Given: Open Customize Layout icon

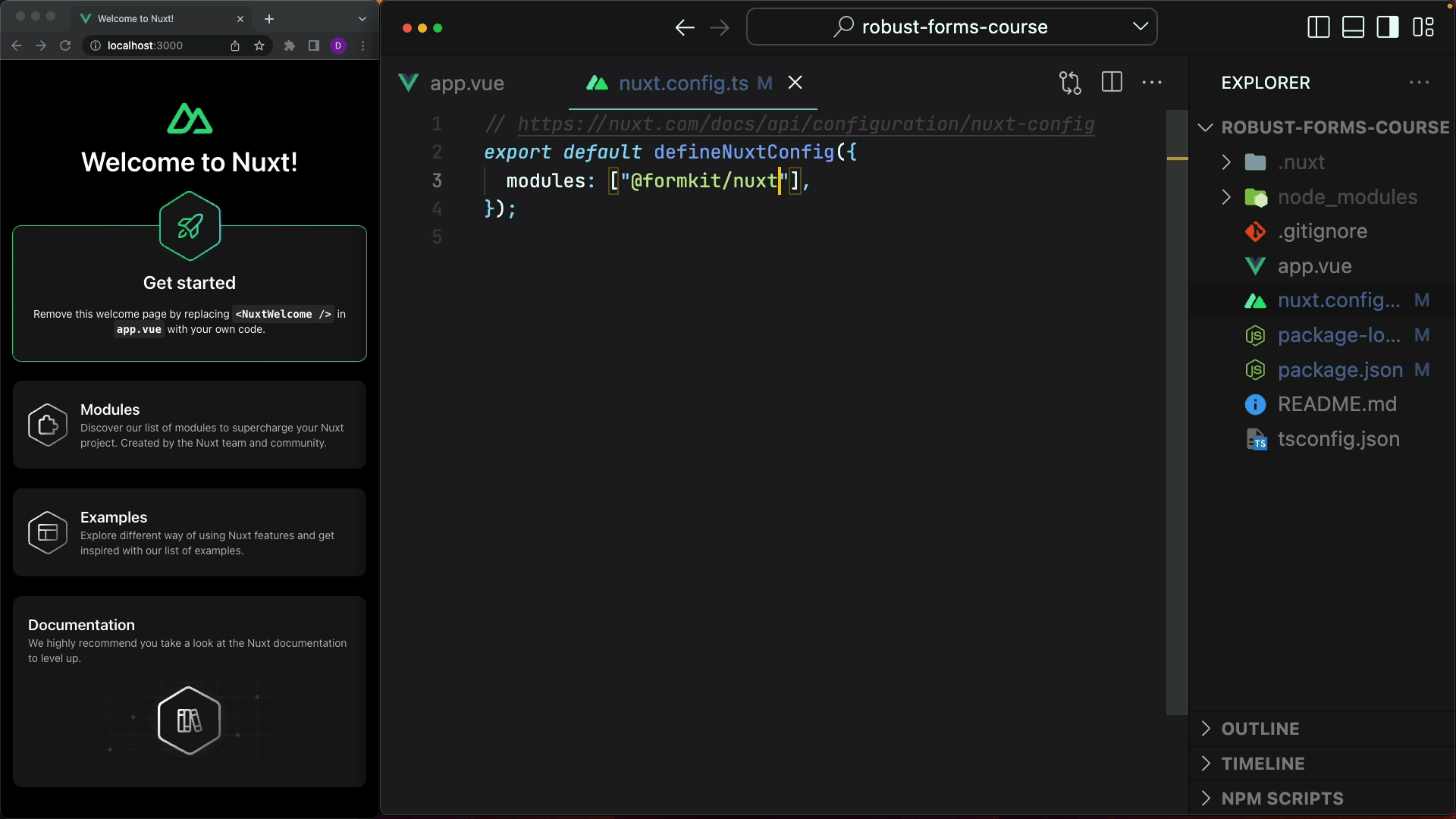Looking at the screenshot, I should pyautogui.click(x=1423, y=27).
